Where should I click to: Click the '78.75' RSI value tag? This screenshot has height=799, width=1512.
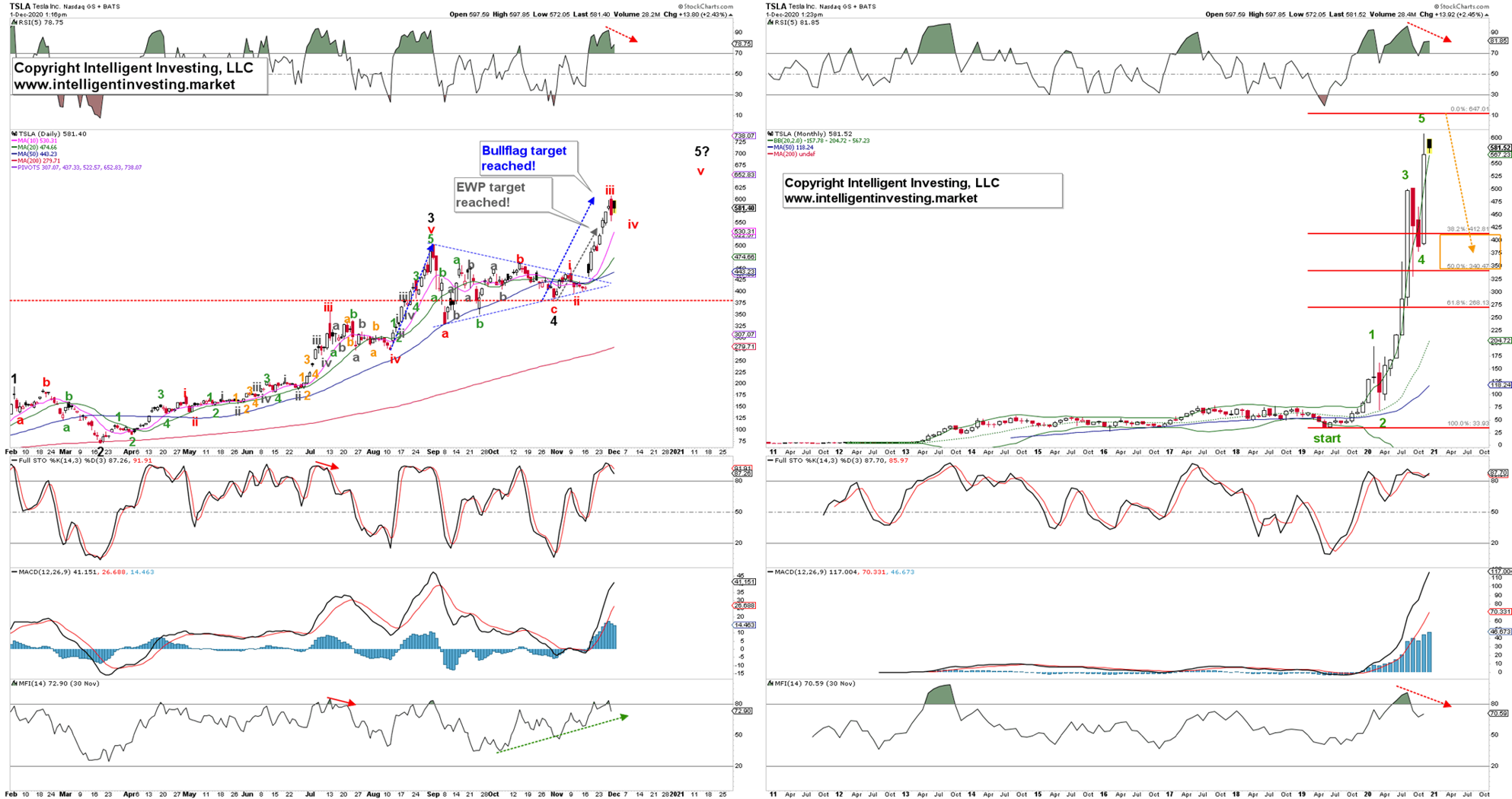pyautogui.click(x=742, y=44)
